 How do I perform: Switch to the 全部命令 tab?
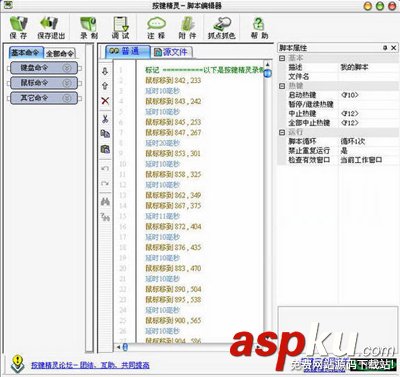60,53
